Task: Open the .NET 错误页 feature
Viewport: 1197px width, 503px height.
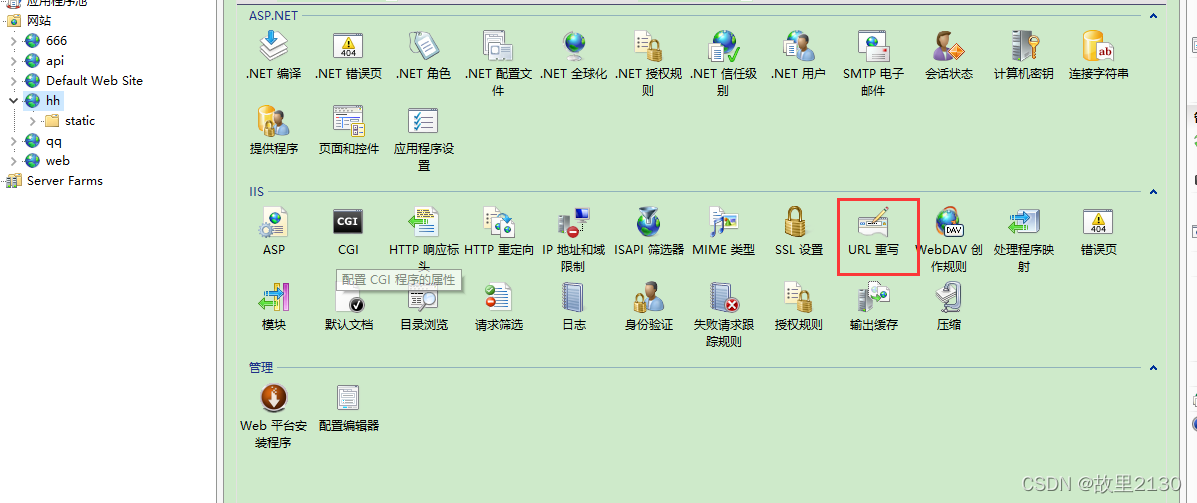Action: pos(348,57)
